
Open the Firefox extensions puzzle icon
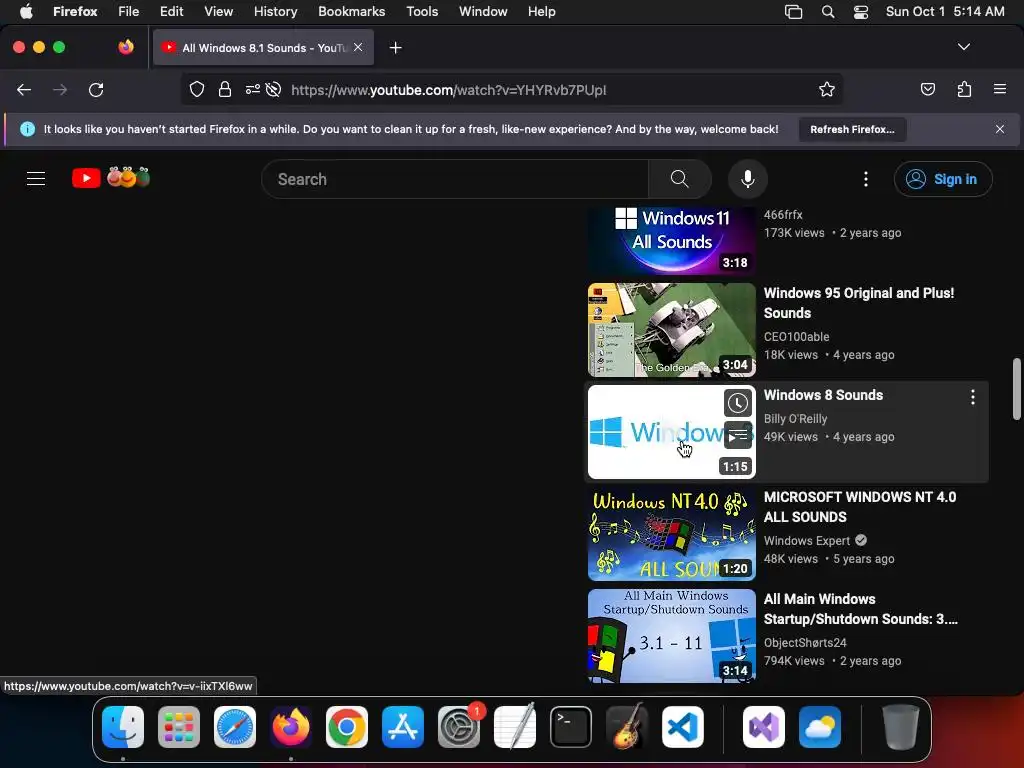[964, 89]
